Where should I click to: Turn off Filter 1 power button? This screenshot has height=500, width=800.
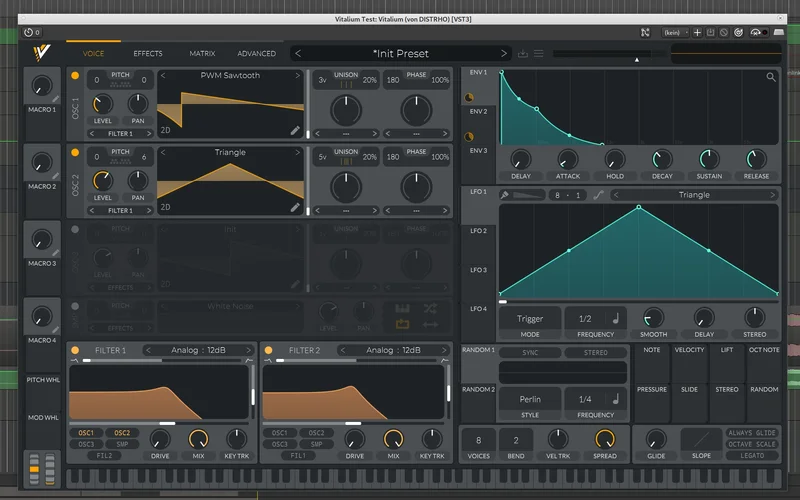coord(75,351)
